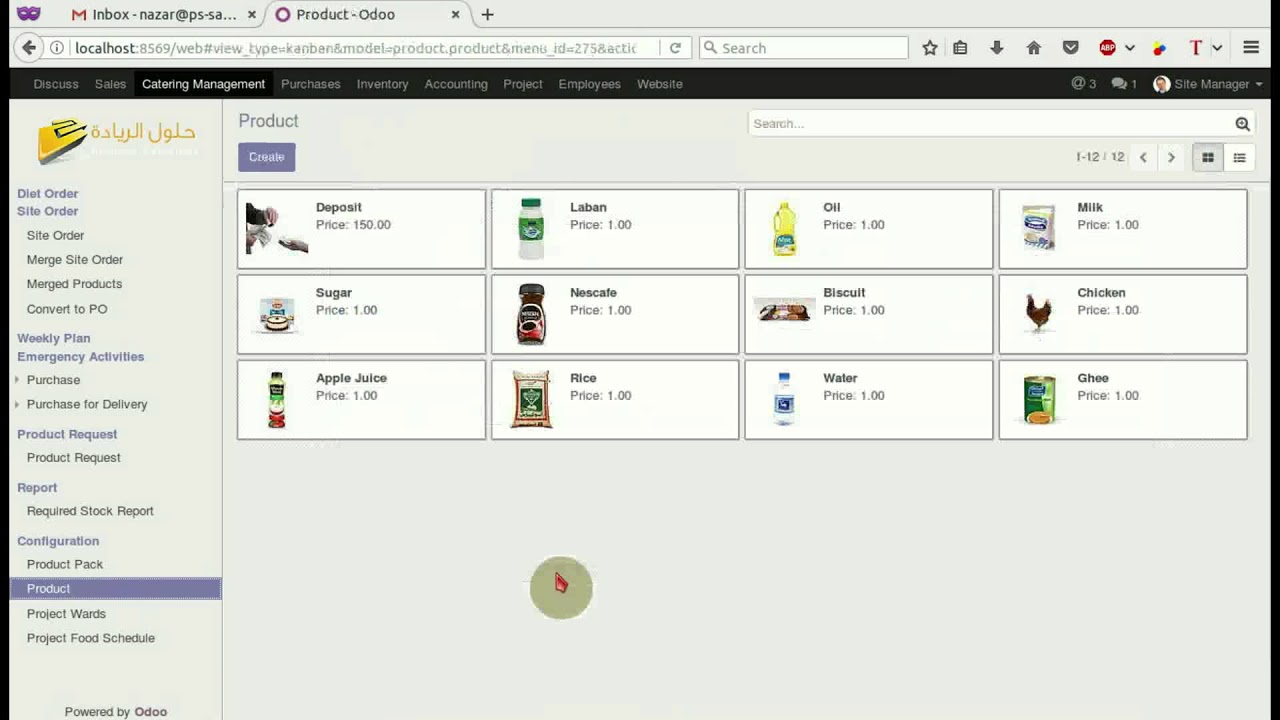
Task: Switch to list view
Action: pyautogui.click(x=1239, y=157)
